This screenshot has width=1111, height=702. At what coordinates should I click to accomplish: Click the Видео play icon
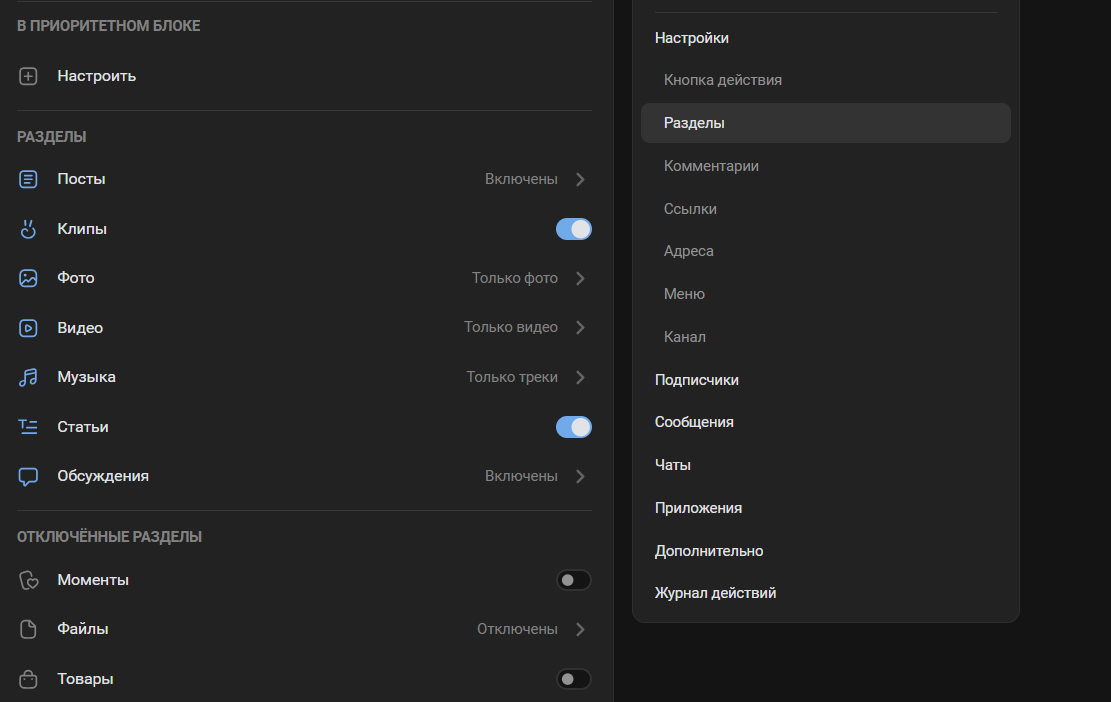pyautogui.click(x=28, y=328)
